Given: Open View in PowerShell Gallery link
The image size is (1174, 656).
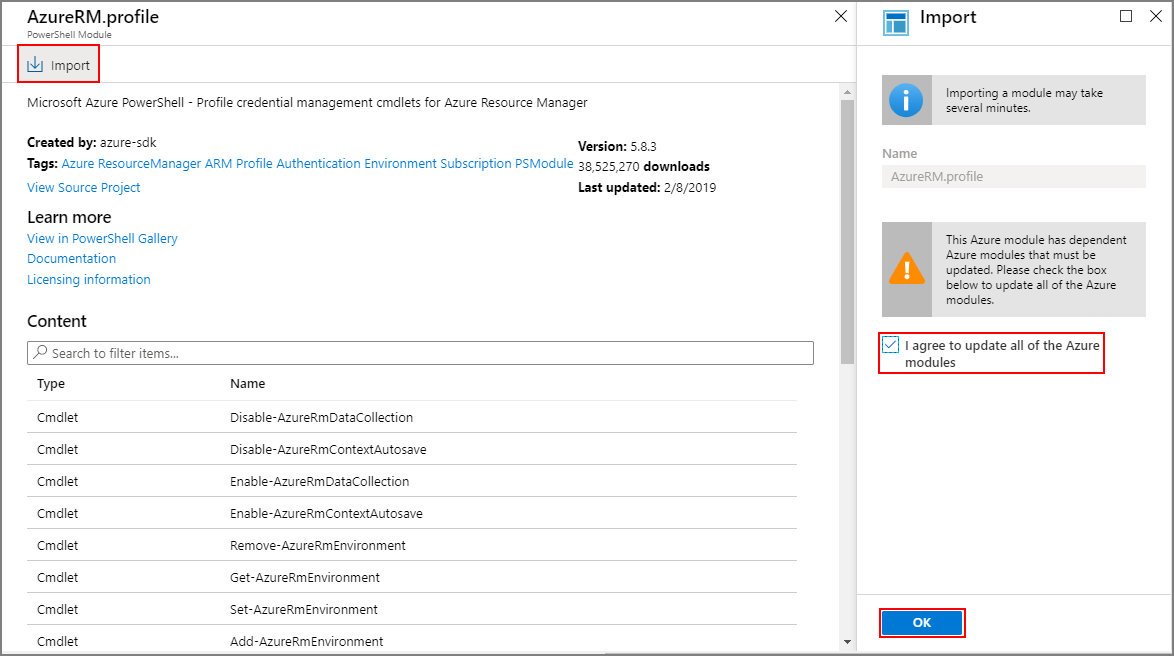Looking at the screenshot, I should (x=103, y=238).
